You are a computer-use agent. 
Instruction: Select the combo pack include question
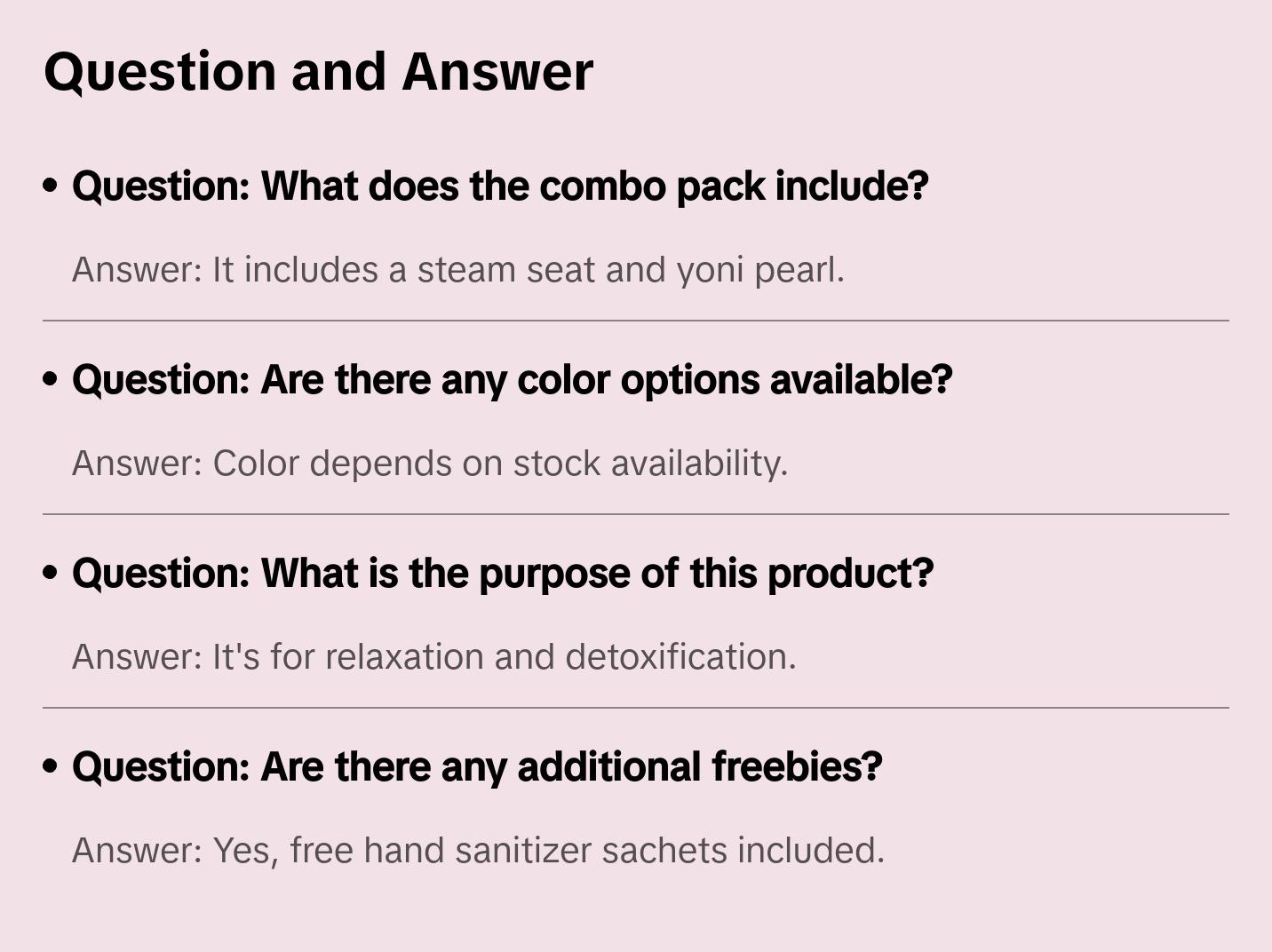point(500,186)
